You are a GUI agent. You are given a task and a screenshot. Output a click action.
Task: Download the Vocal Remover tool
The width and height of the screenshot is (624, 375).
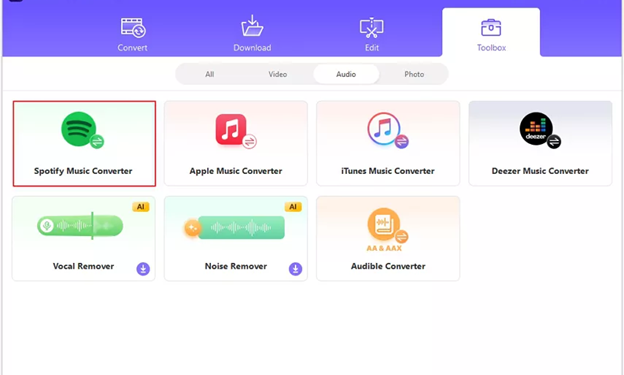143,269
